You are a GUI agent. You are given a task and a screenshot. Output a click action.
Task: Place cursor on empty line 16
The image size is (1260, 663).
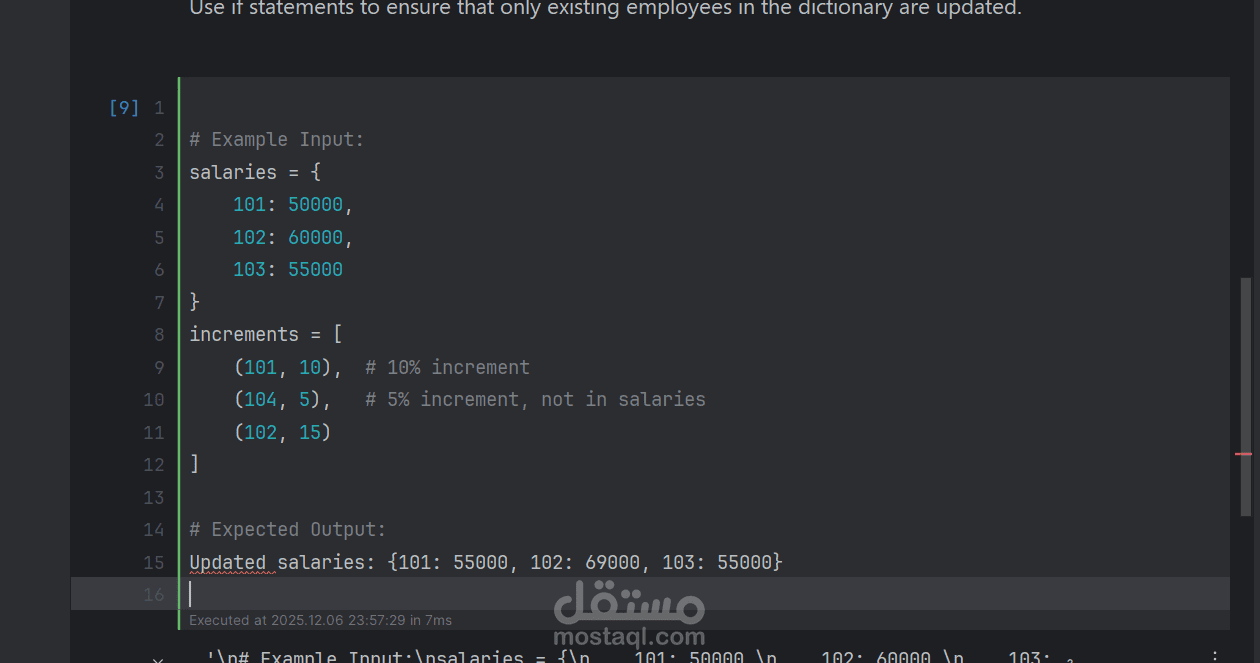(650, 594)
